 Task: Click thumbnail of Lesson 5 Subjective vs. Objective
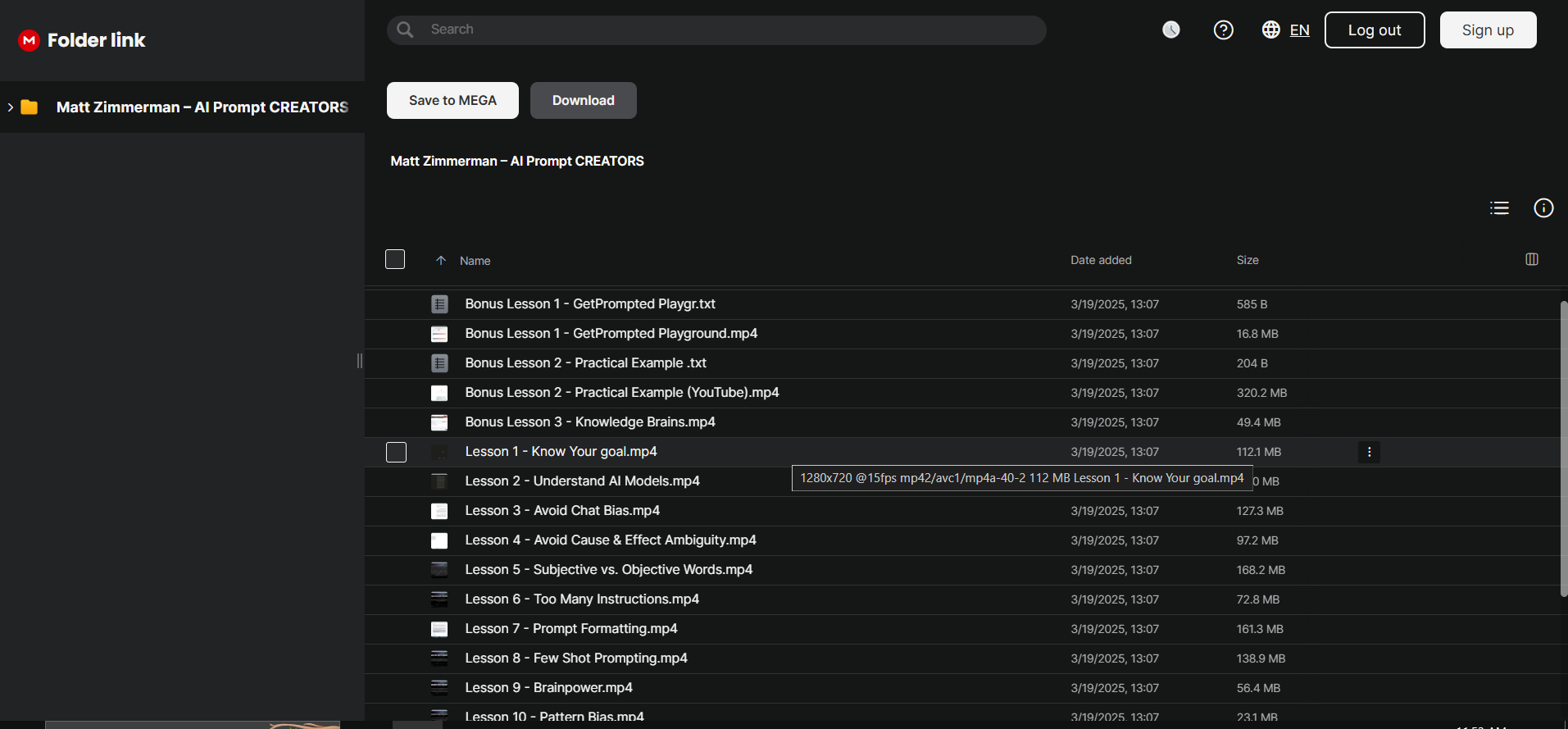(439, 570)
